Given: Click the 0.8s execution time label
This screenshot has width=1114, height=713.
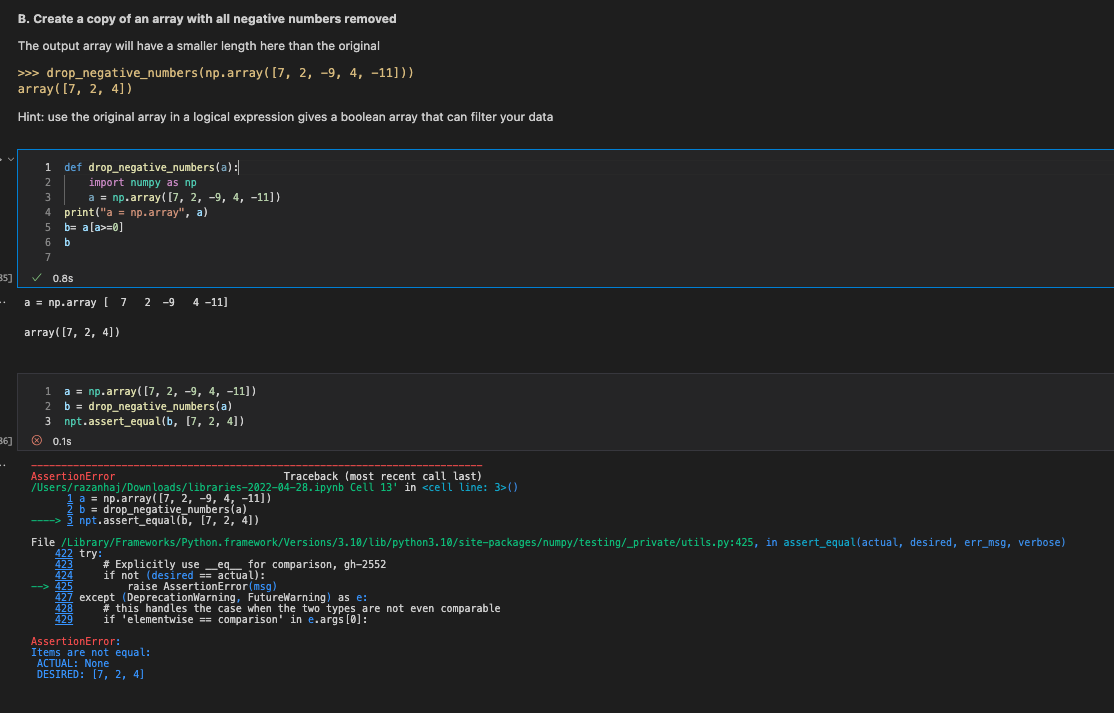Looking at the screenshot, I should click(x=62, y=278).
